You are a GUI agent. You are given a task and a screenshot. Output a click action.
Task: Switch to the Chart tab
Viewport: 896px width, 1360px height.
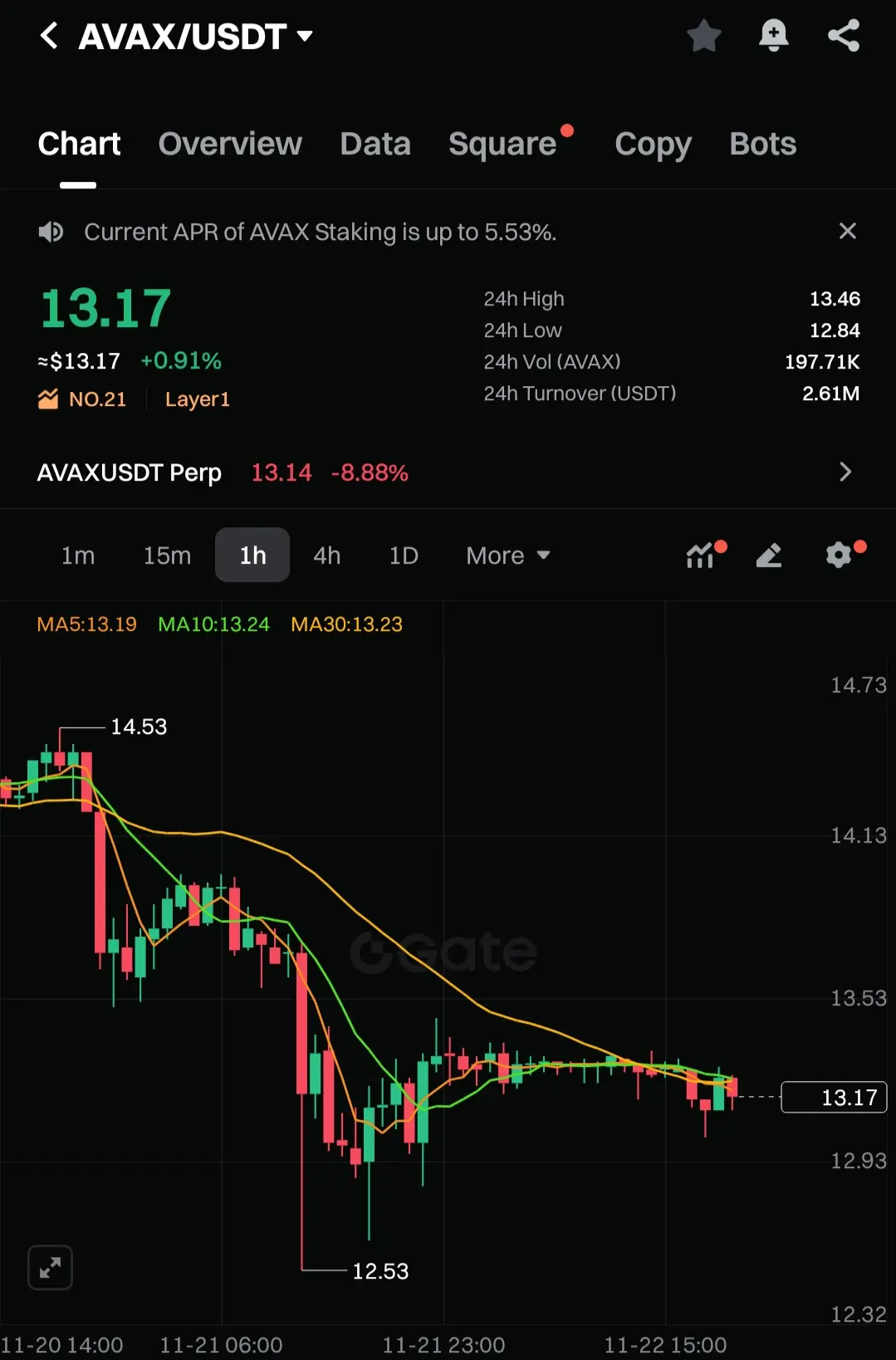(79, 144)
